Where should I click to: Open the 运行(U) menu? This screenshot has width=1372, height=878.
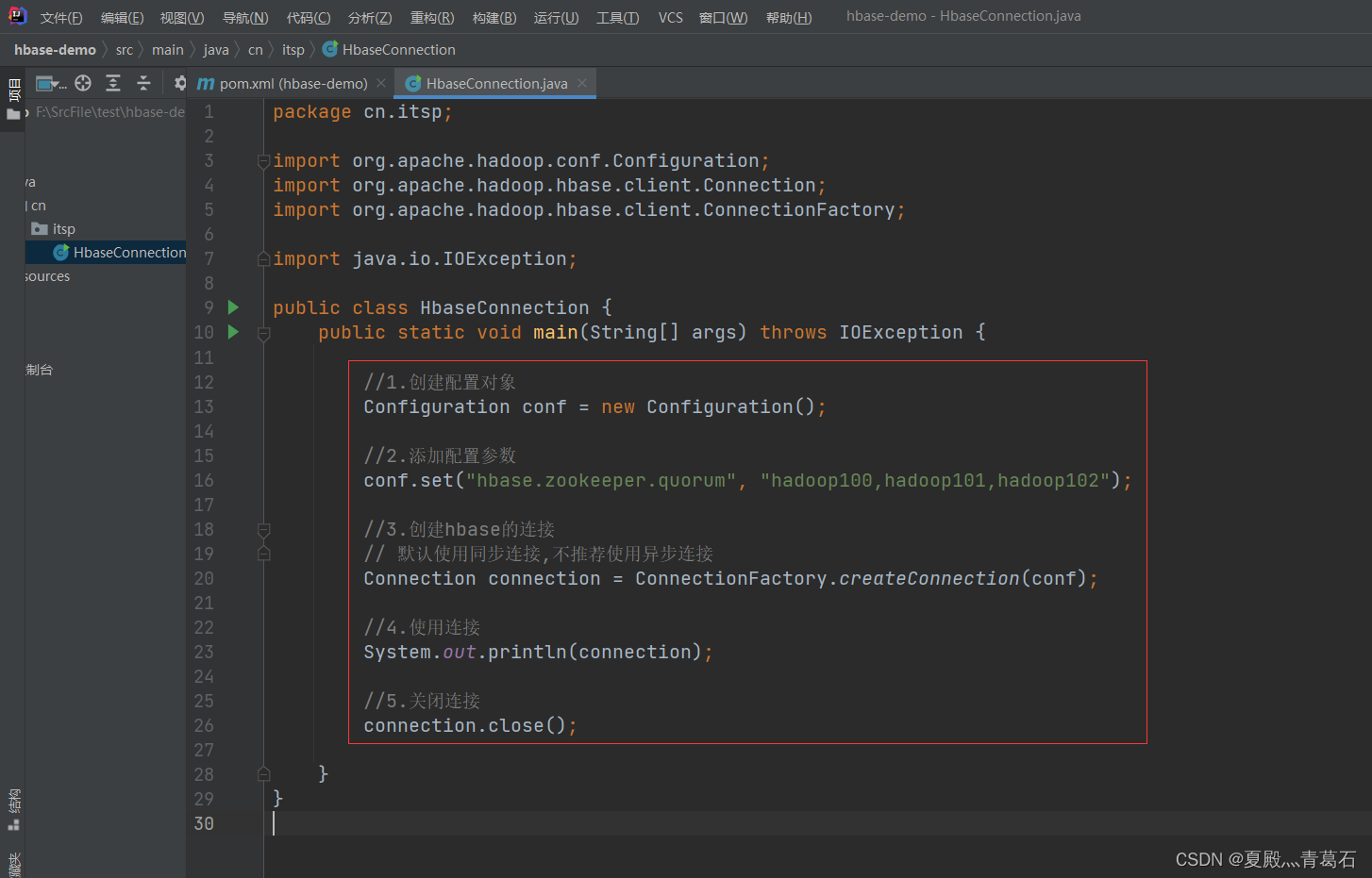point(556,18)
